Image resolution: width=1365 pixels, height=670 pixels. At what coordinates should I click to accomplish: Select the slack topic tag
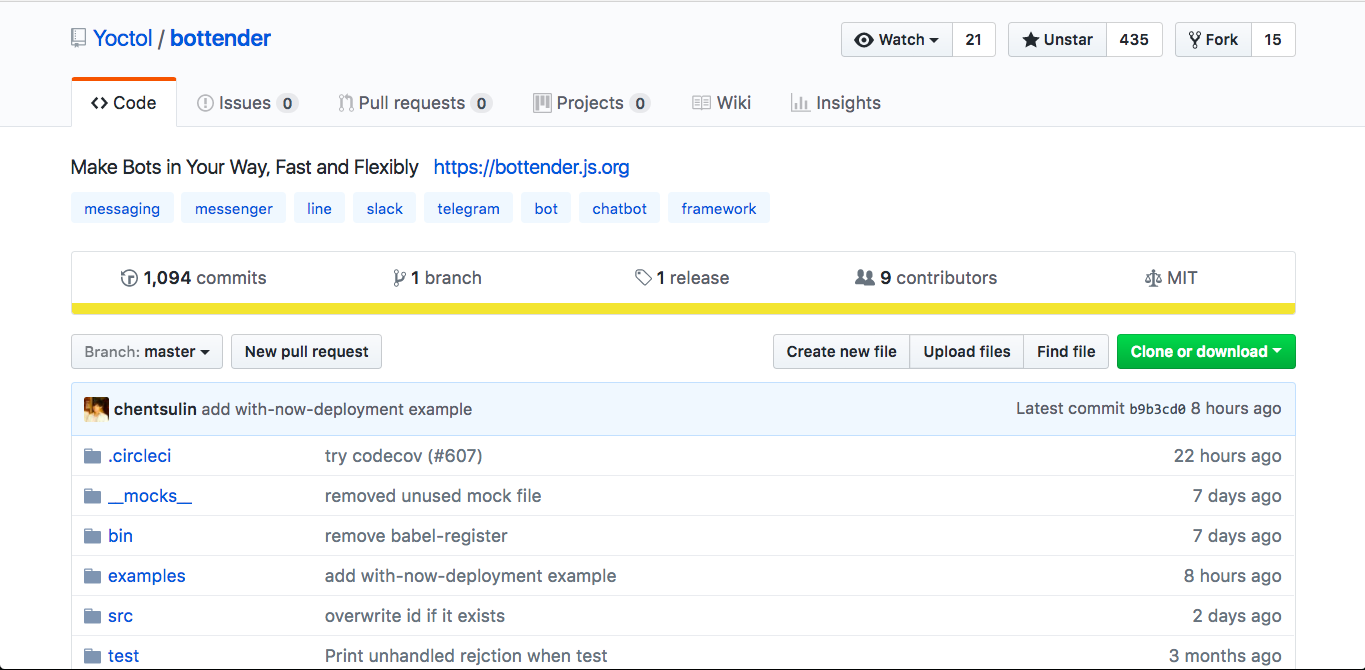385,209
